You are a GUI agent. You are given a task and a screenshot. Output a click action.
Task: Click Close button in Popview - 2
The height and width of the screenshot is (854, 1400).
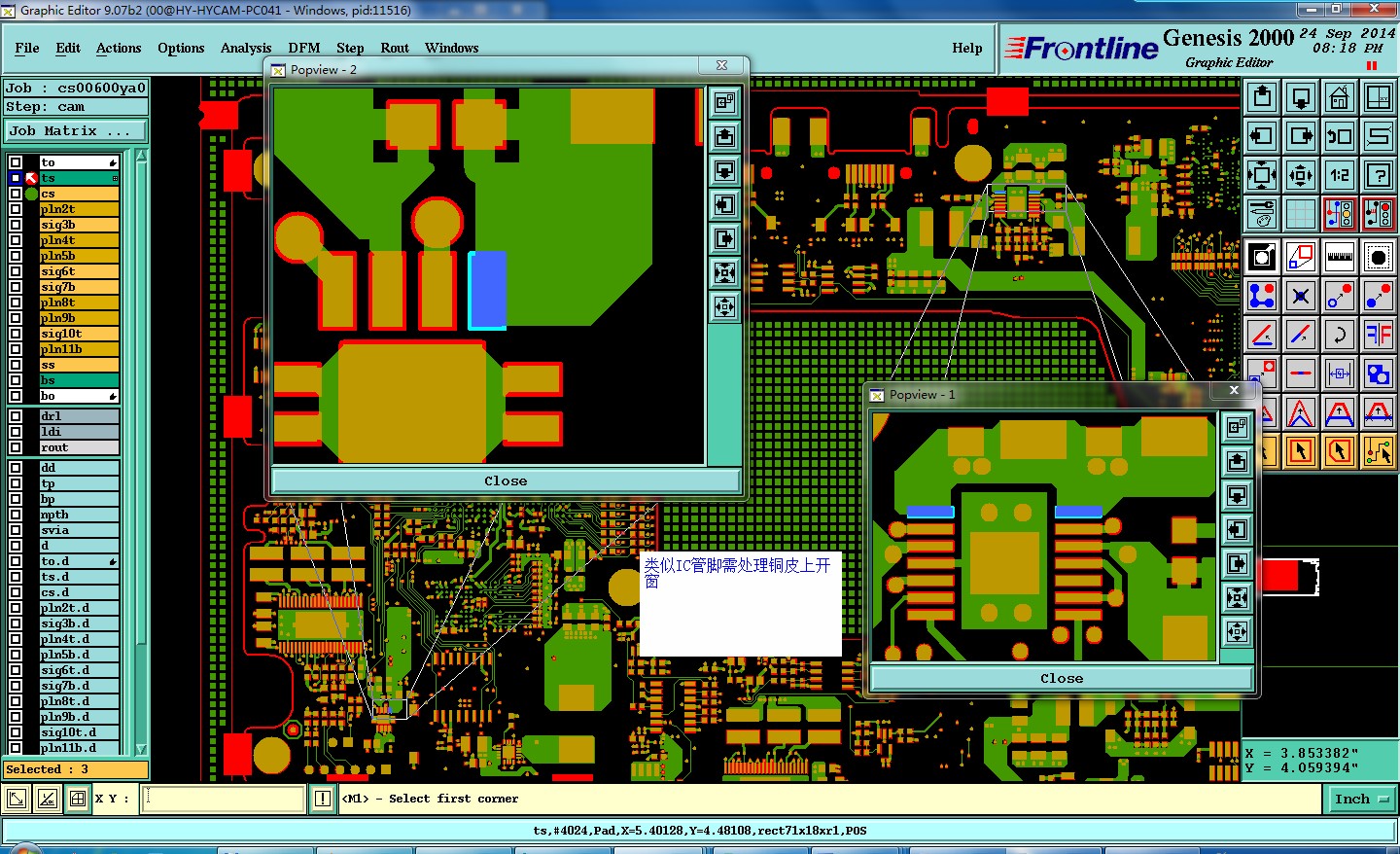pos(506,480)
